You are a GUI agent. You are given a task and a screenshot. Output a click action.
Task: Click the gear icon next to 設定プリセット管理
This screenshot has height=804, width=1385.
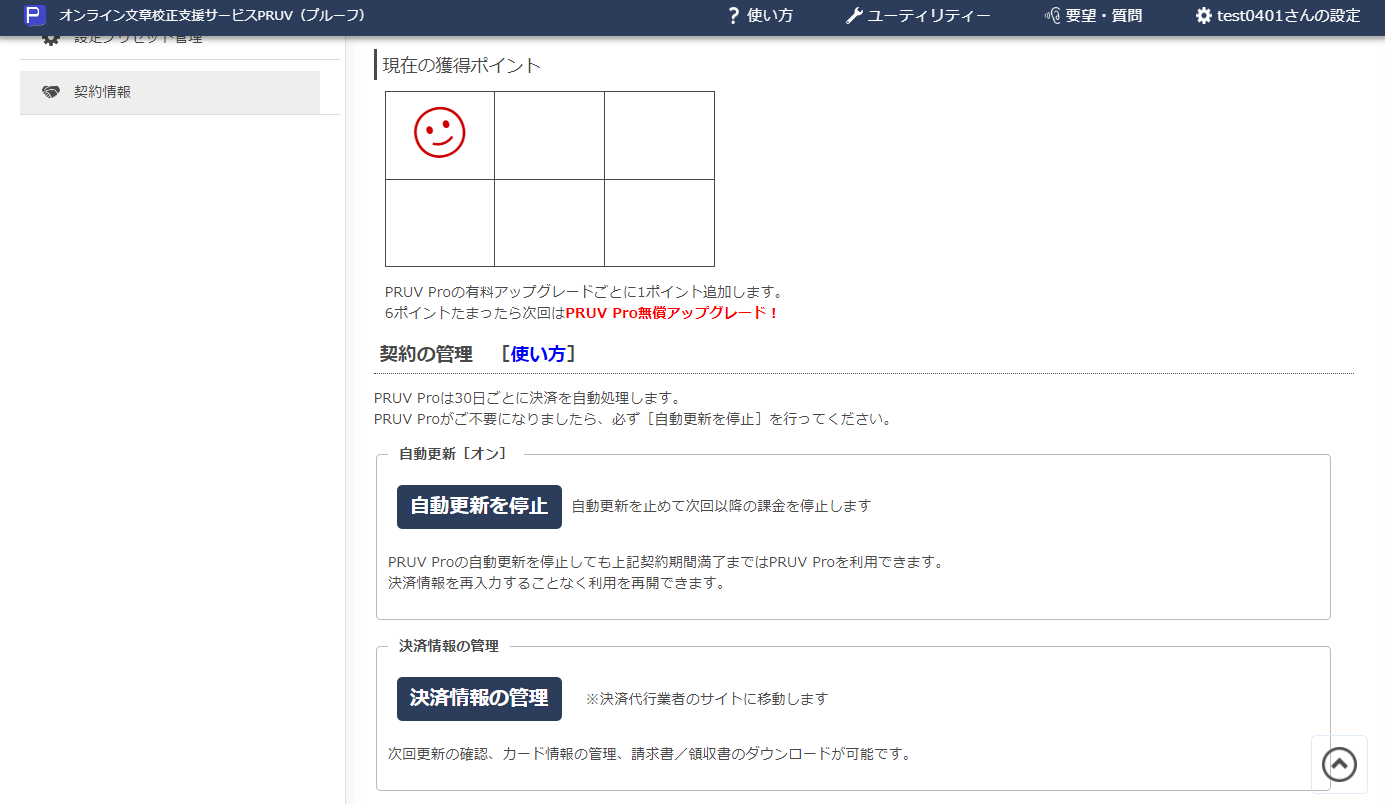[50, 36]
